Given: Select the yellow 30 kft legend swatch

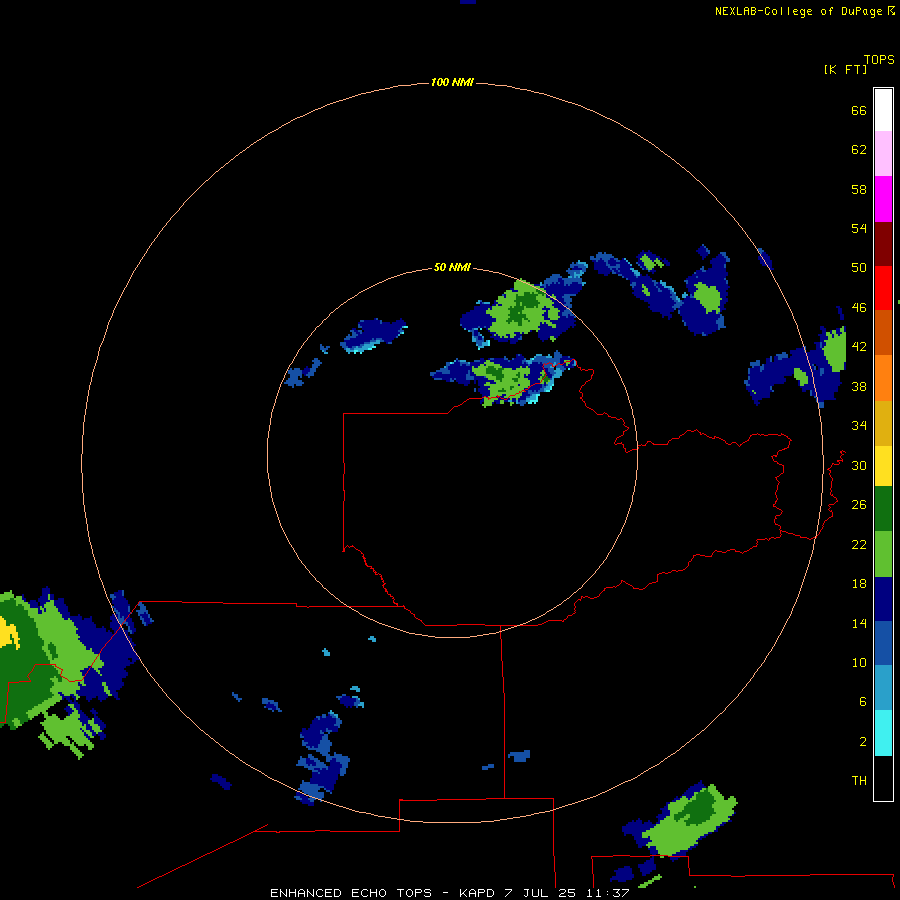Looking at the screenshot, I should tap(883, 465).
